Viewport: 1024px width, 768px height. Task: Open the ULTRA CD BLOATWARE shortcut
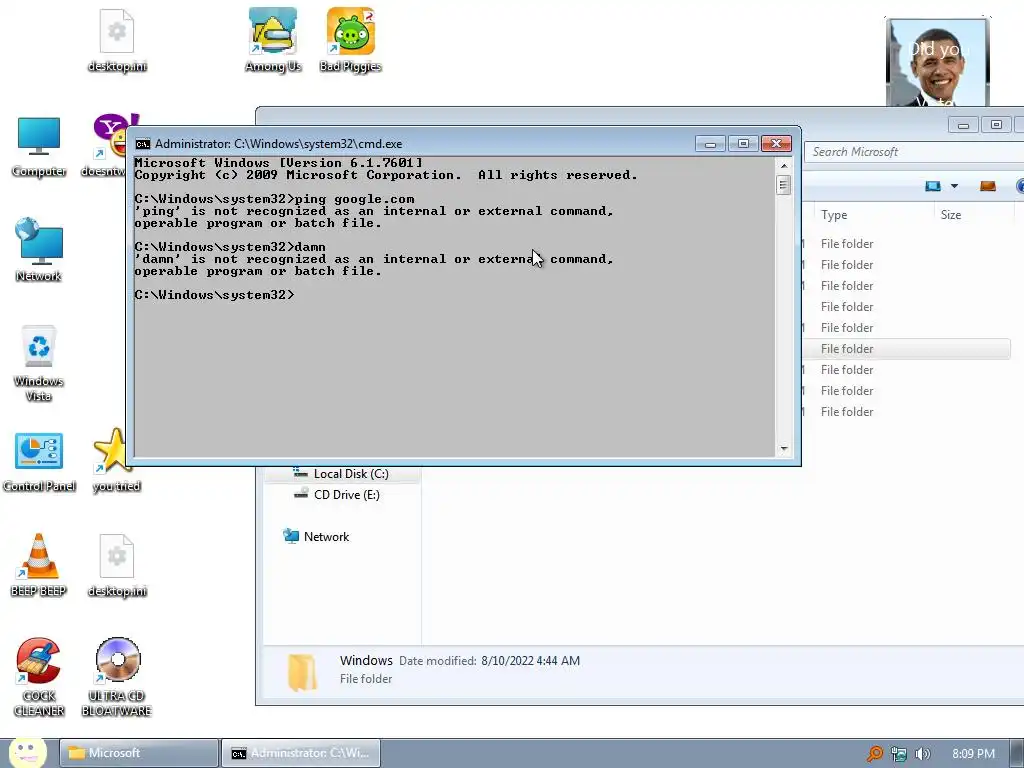coord(117,677)
